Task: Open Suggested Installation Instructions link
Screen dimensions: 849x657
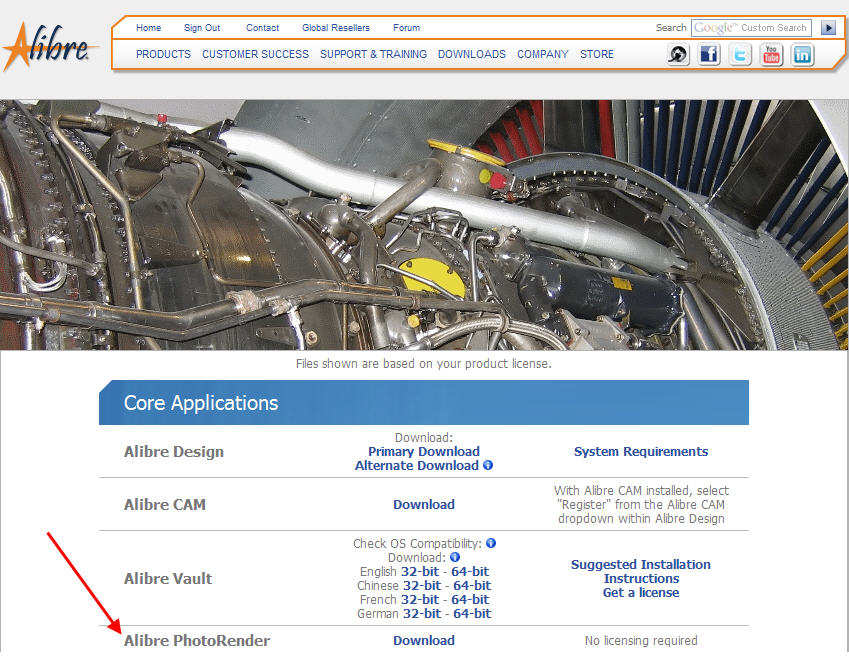Action: (x=641, y=571)
